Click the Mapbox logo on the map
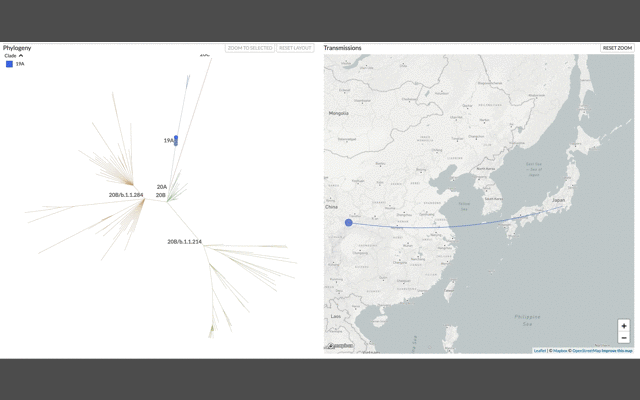 click(341, 346)
